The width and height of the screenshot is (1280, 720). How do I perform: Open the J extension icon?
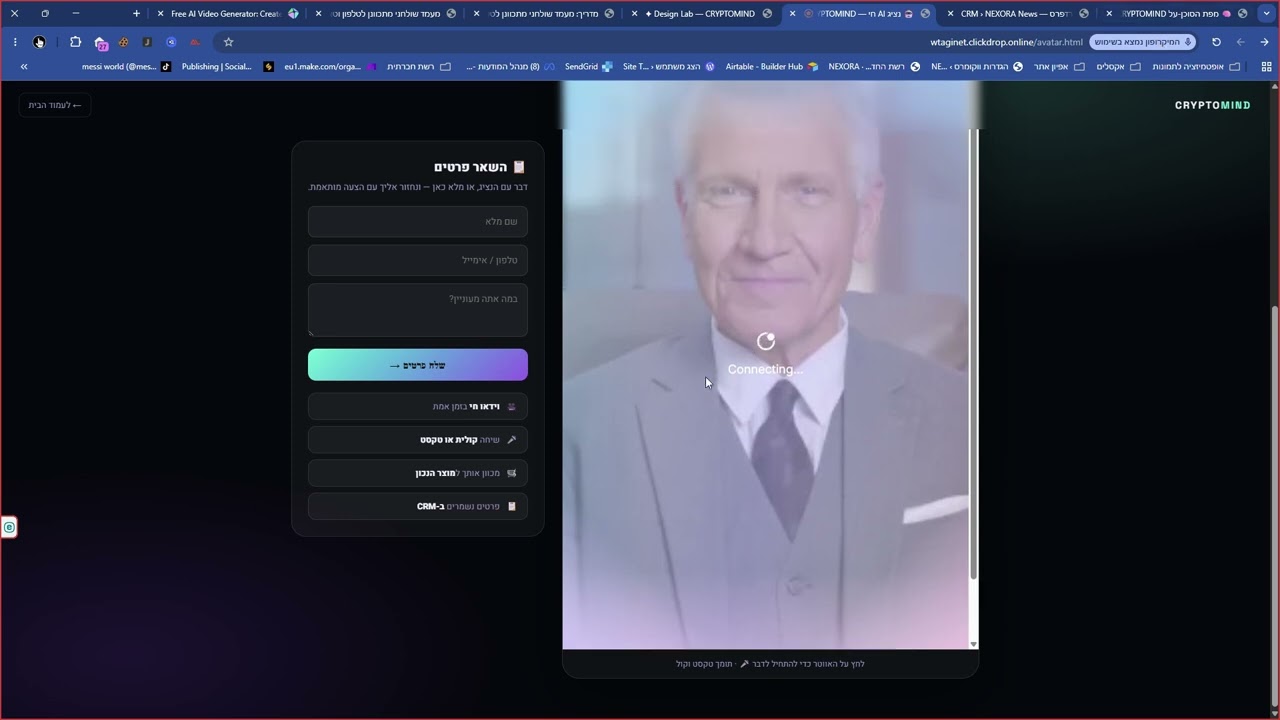click(147, 42)
